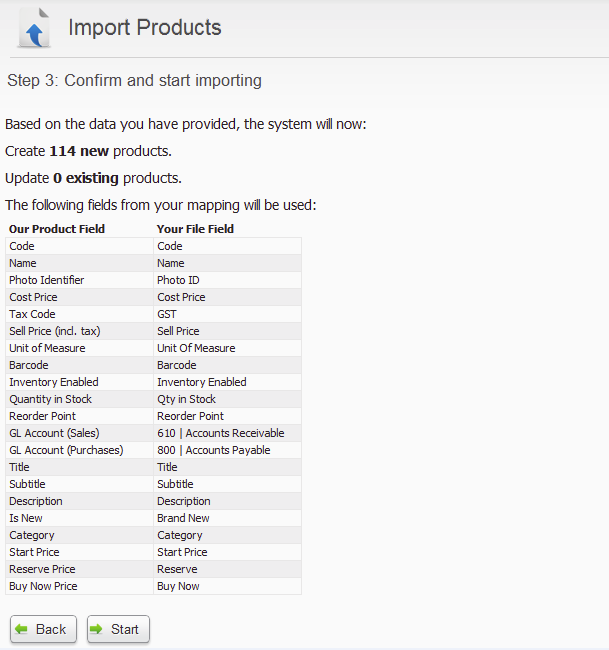
Task: Select the Tax Code field row
Action: (153, 314)
